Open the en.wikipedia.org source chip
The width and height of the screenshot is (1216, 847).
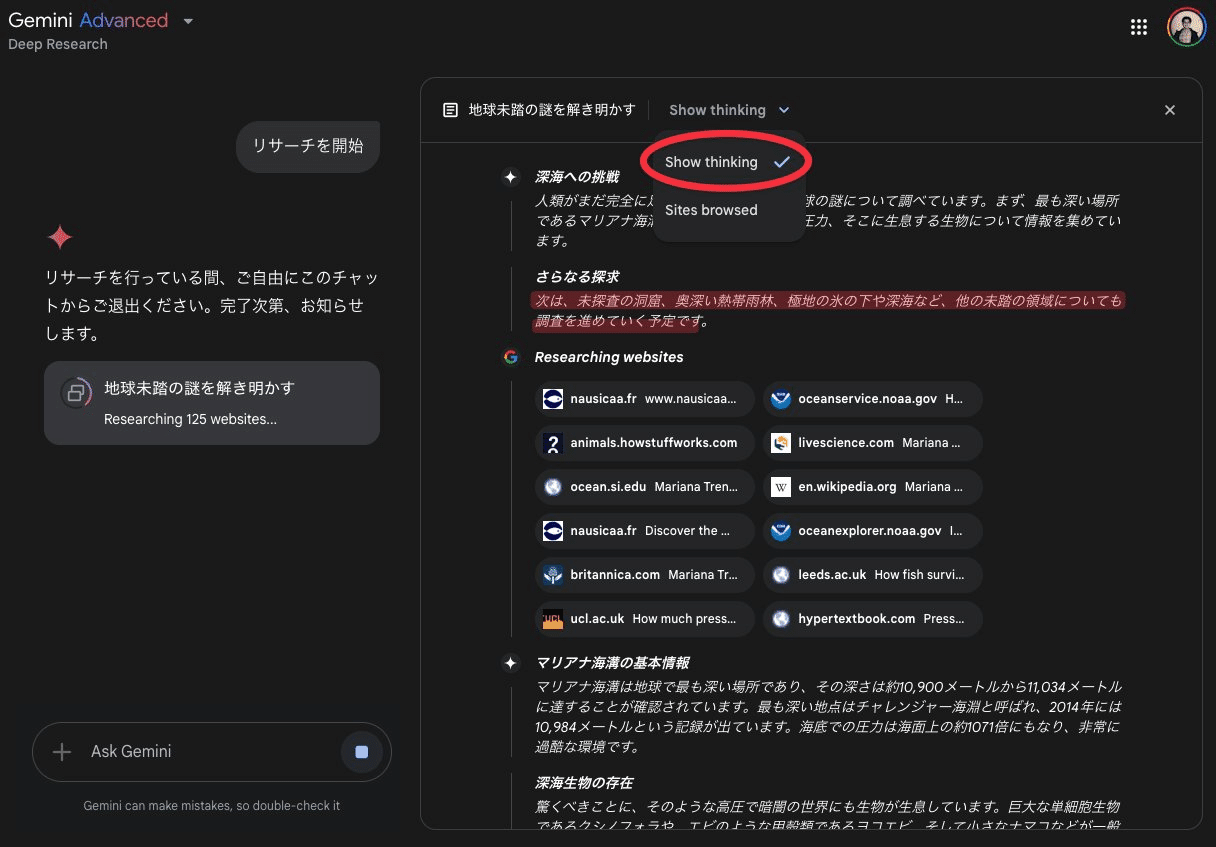point(872,487)
